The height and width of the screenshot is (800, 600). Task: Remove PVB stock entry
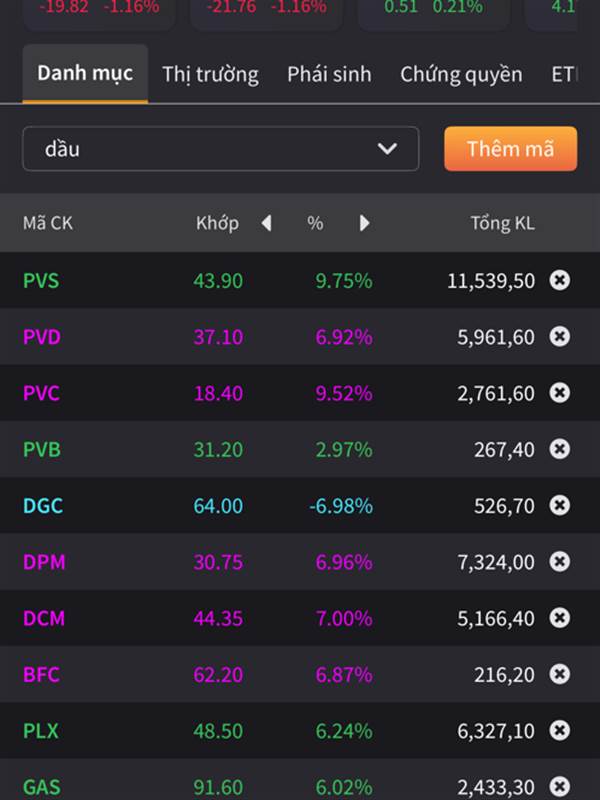point(560,449)
